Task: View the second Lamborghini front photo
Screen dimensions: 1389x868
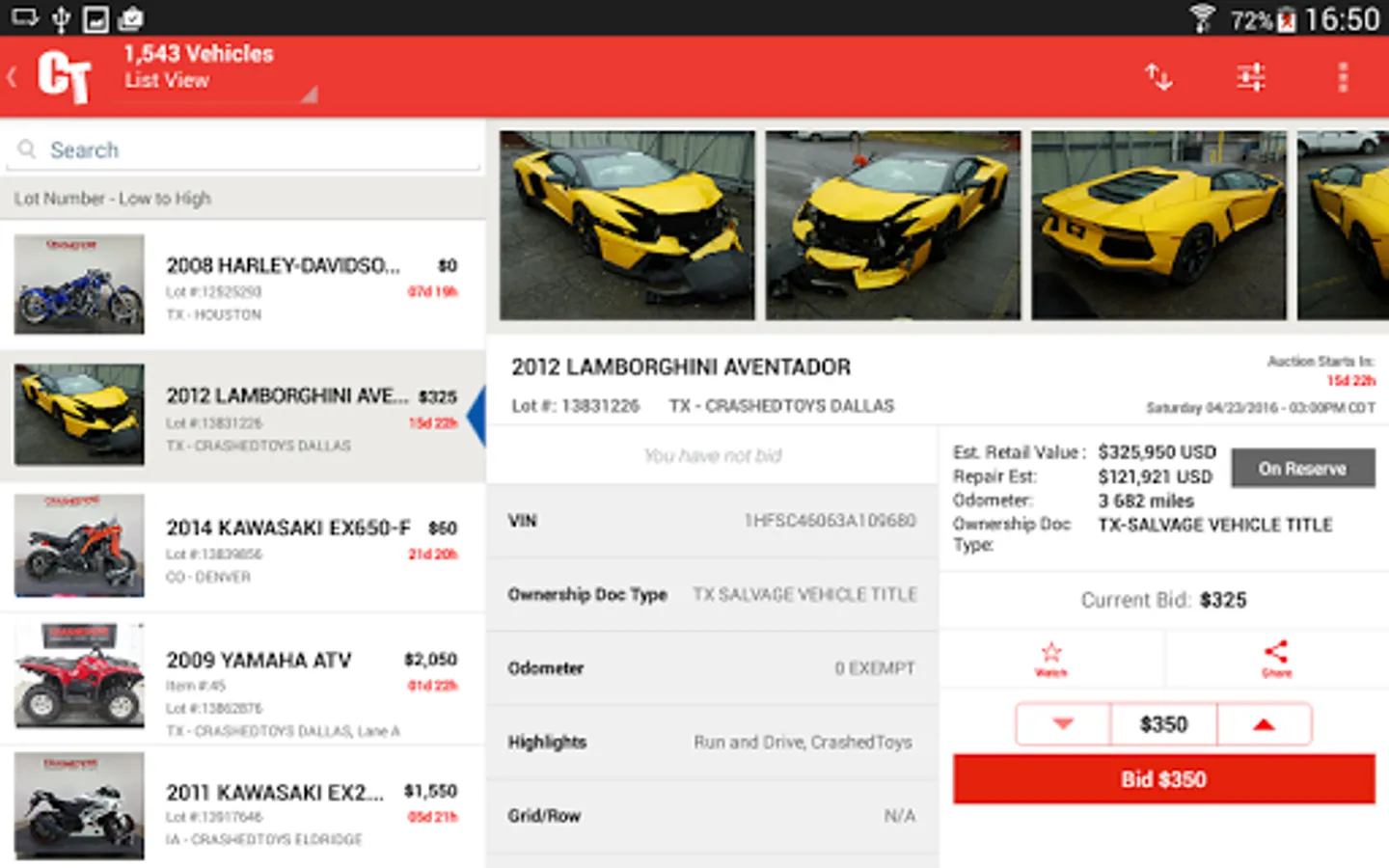Action: click(x=893, y=226)
